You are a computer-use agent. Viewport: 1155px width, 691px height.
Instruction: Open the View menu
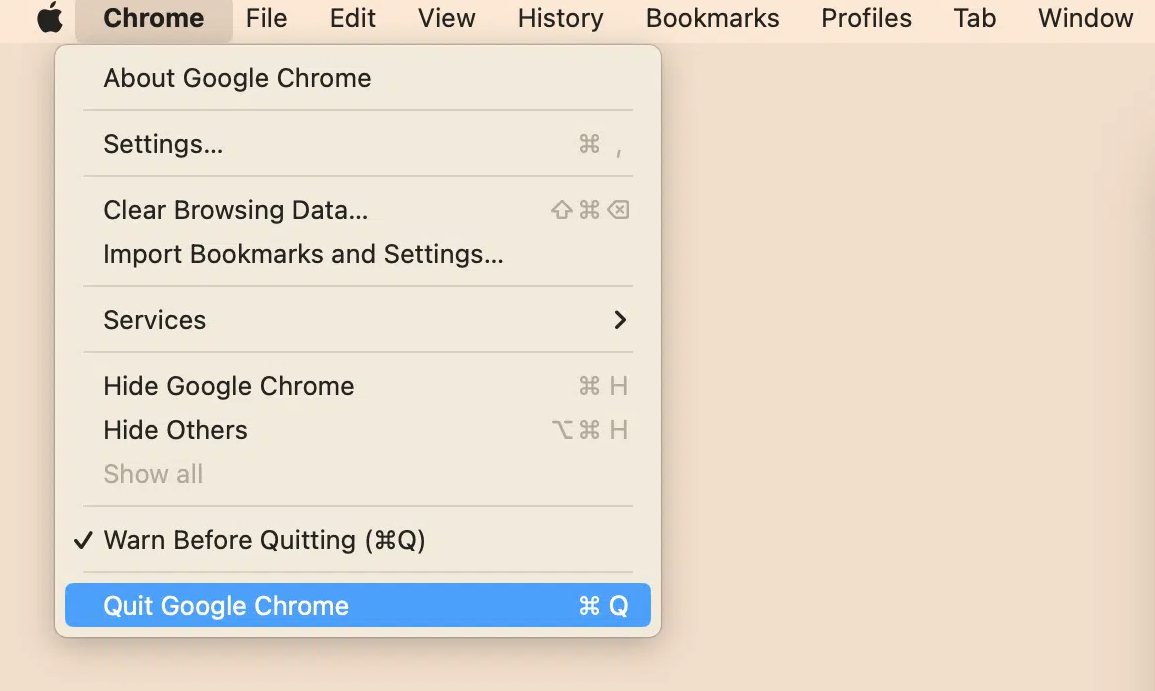click(446, 18)
